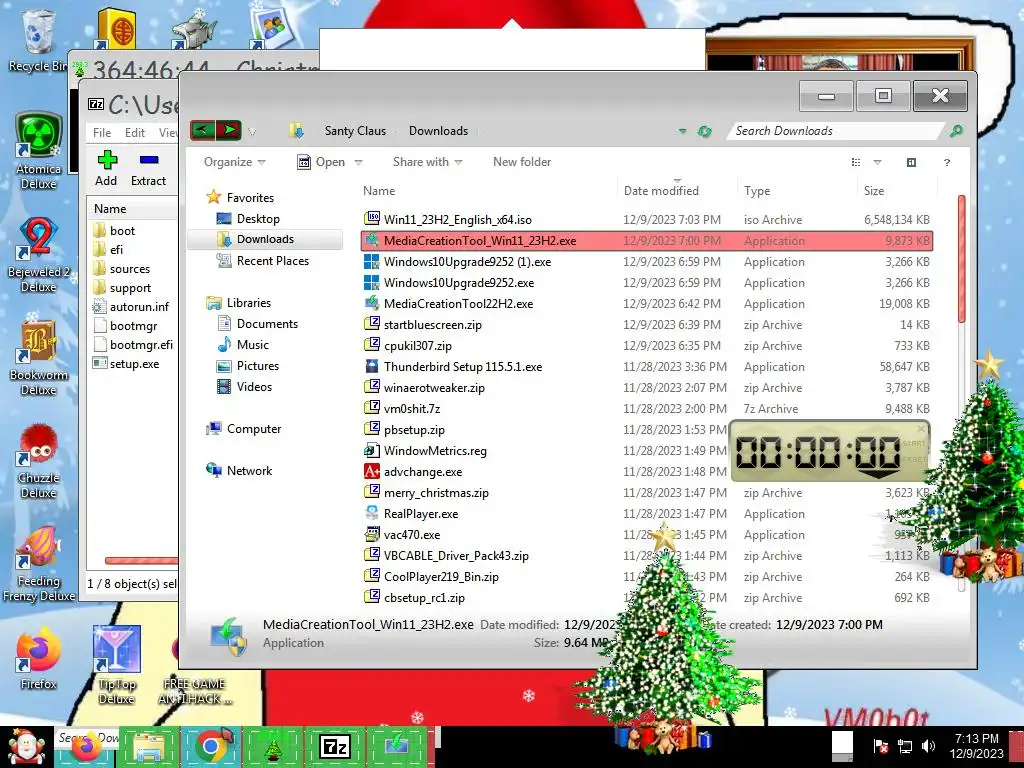Toggle the preview pane icon

[x=911, y=163]
